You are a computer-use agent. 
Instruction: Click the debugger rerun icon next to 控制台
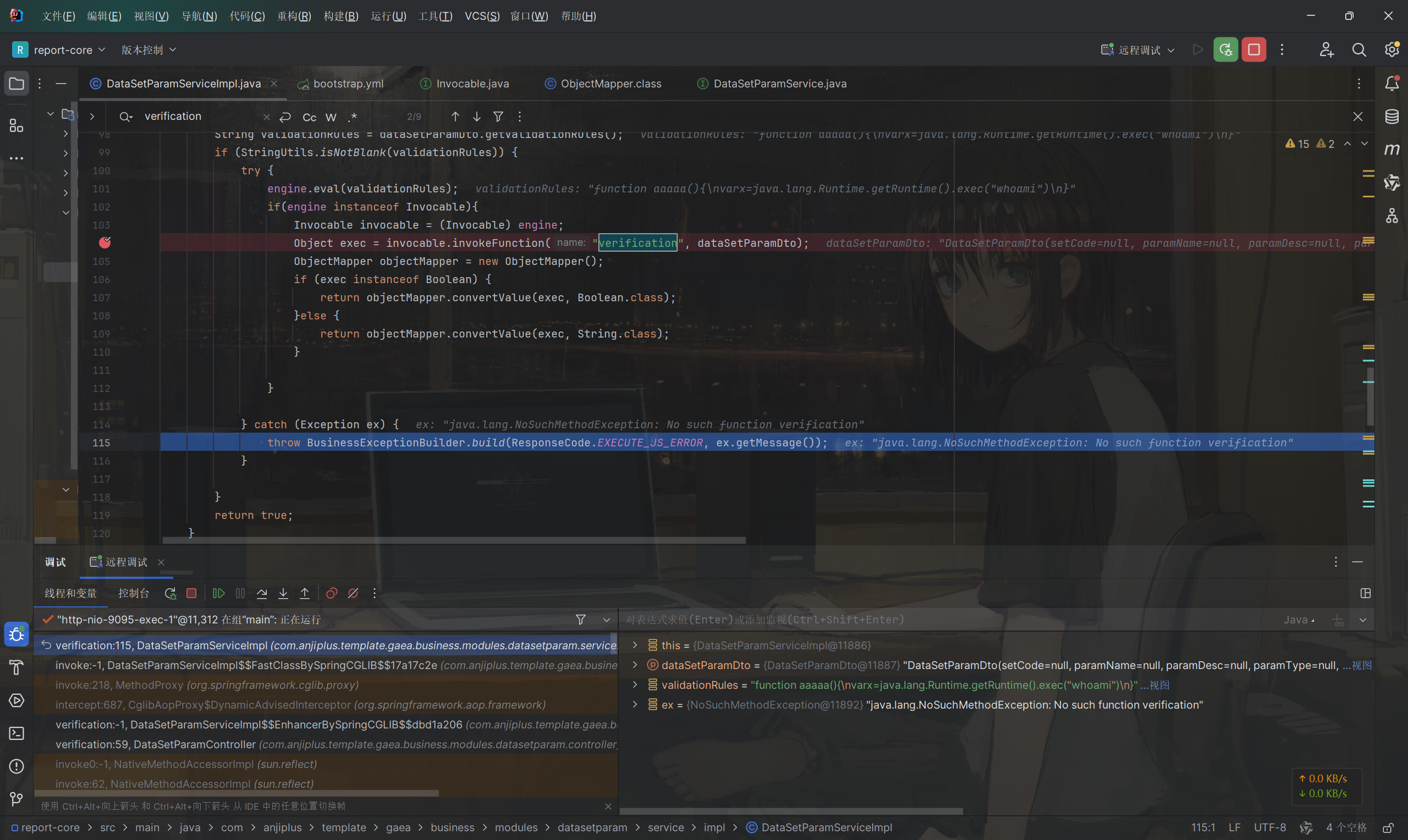(170, 593)
